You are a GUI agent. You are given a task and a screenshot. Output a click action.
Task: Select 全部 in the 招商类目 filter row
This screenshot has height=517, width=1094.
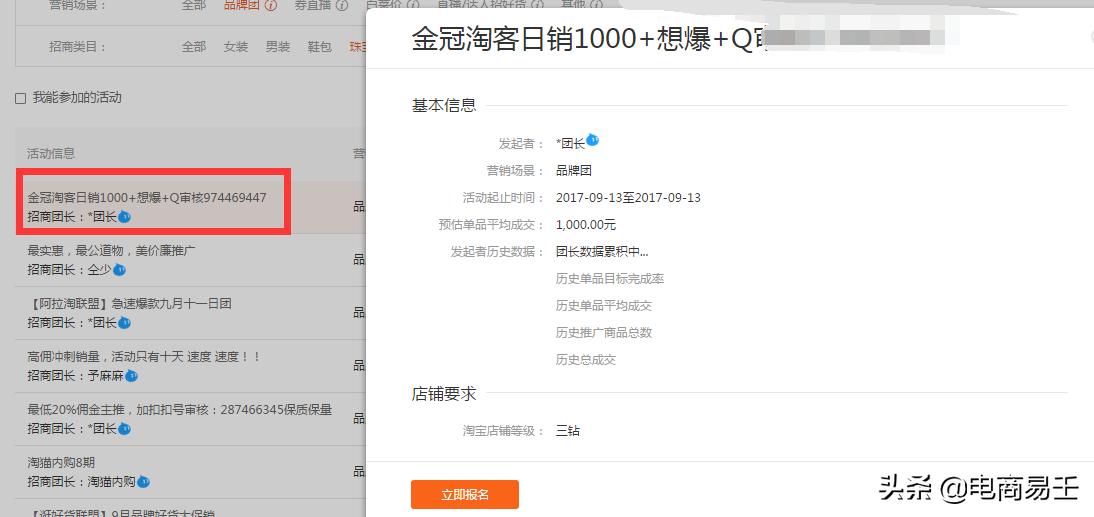tap(194, 47)
